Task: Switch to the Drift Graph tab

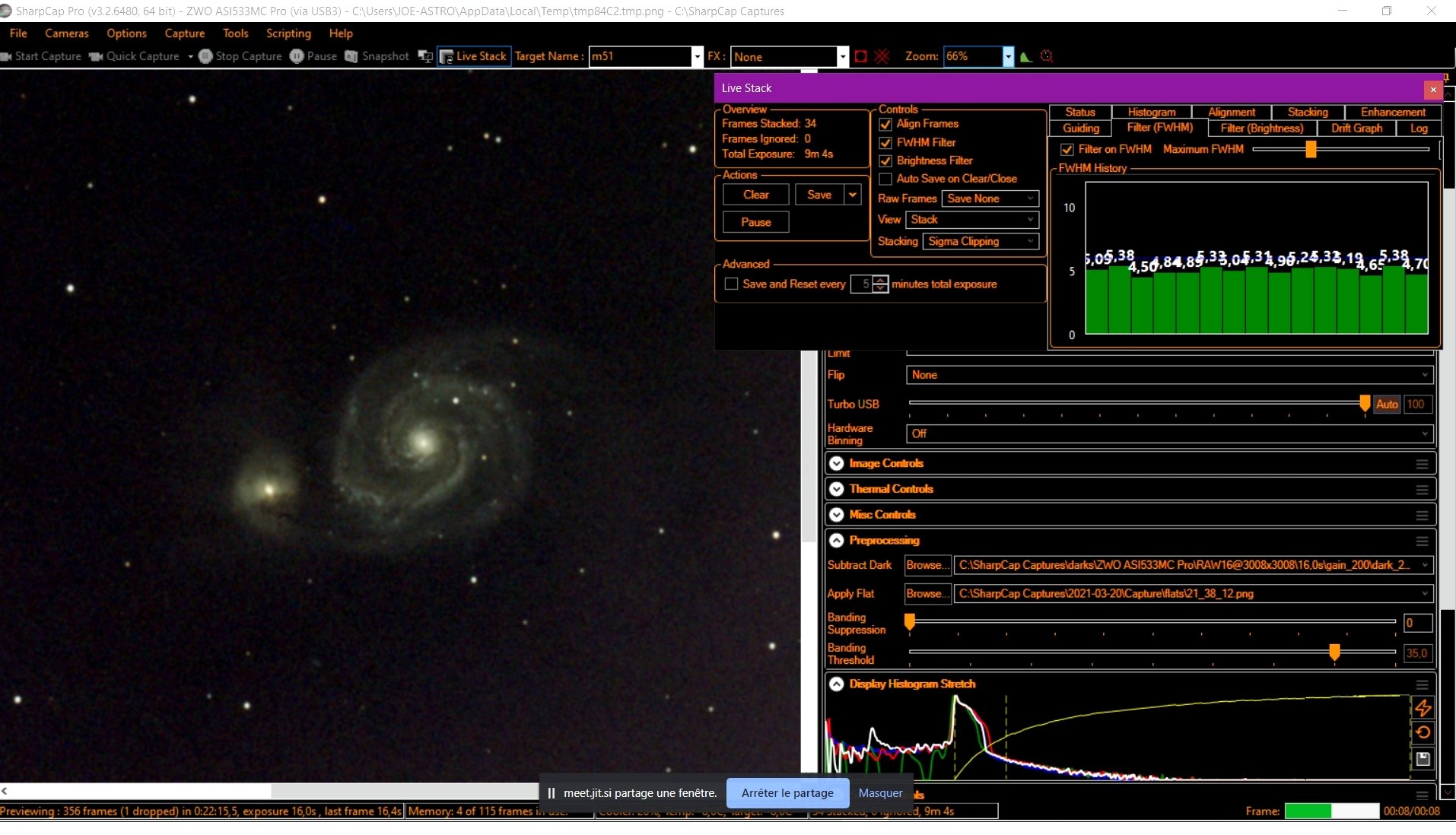Action: 1356,129
